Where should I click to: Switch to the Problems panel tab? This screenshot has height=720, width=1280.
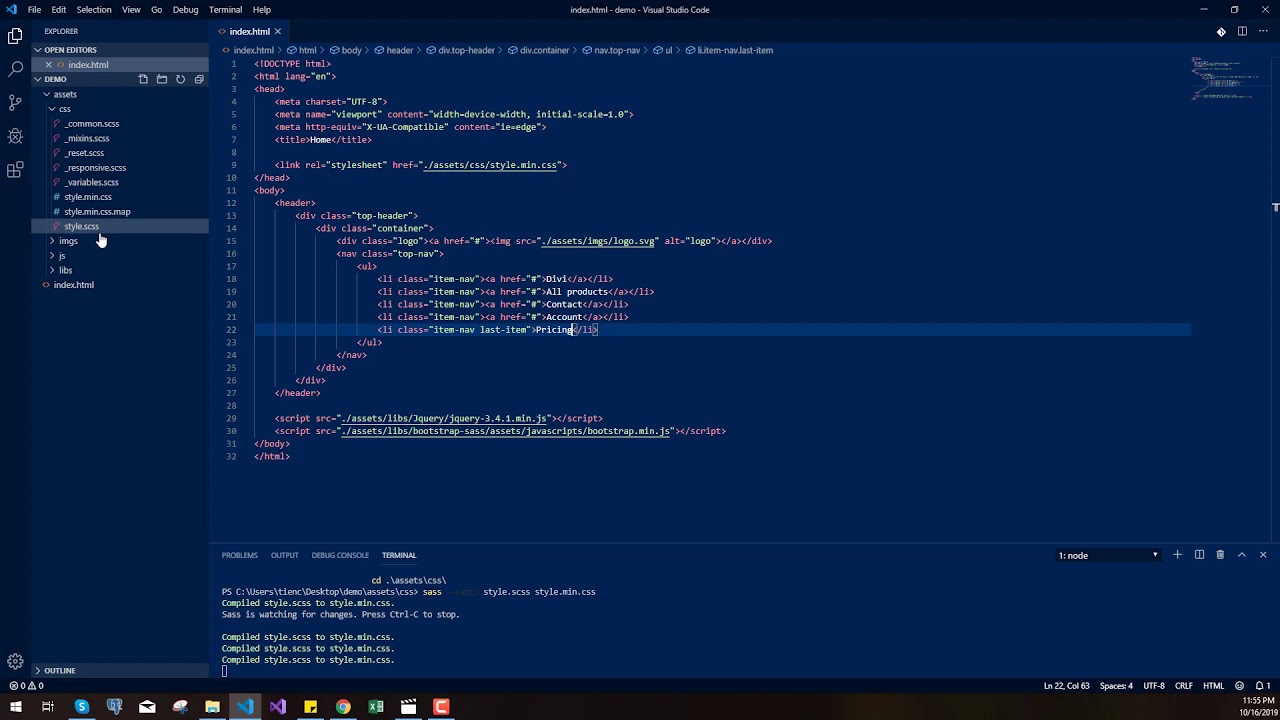[240, 555]
